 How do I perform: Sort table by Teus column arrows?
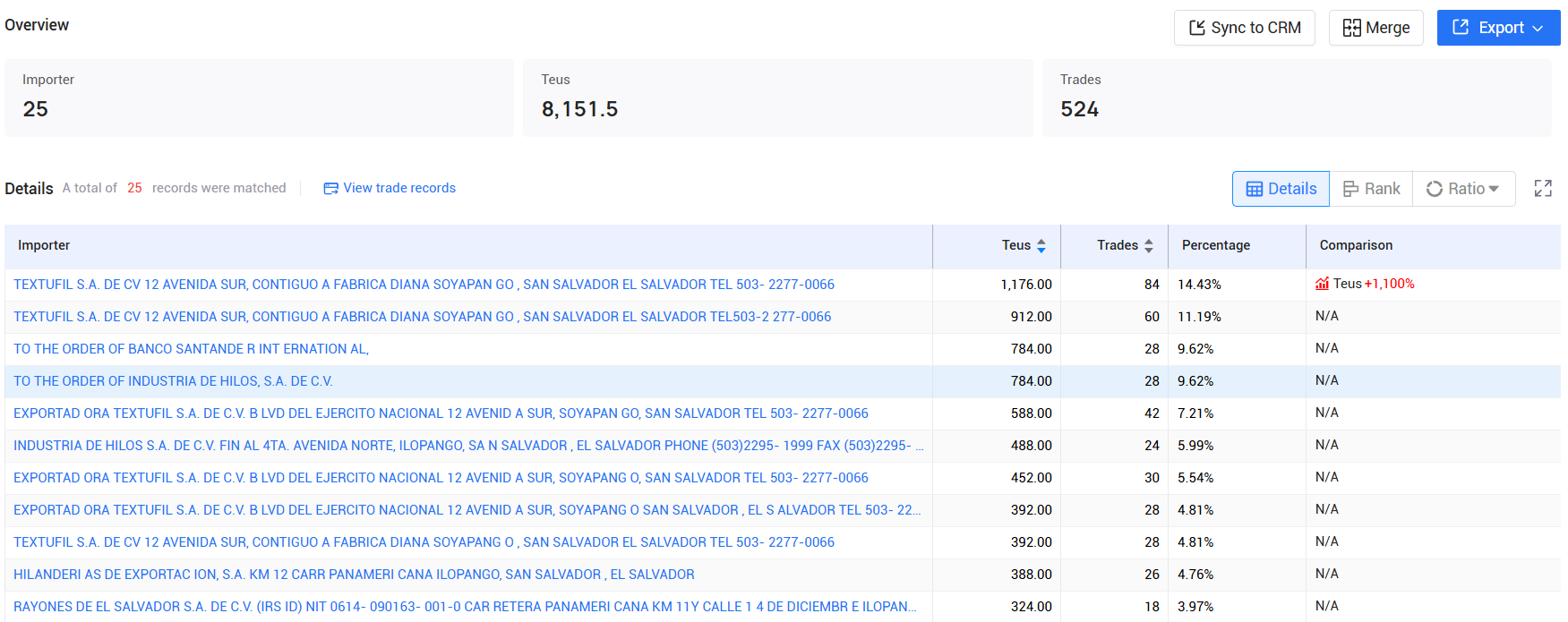(1041, 245)
